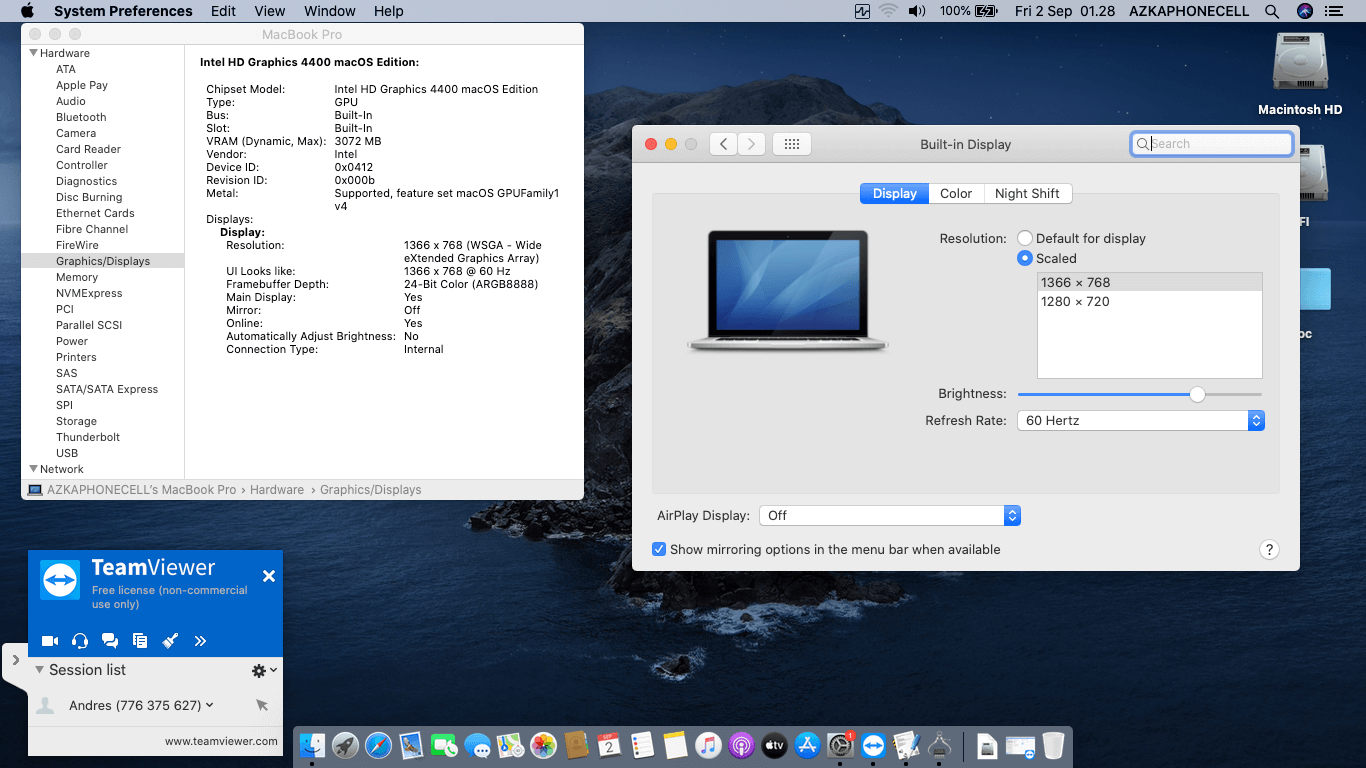
Task: Open the Window menu in menu bar
Action: tap(329, 11)
